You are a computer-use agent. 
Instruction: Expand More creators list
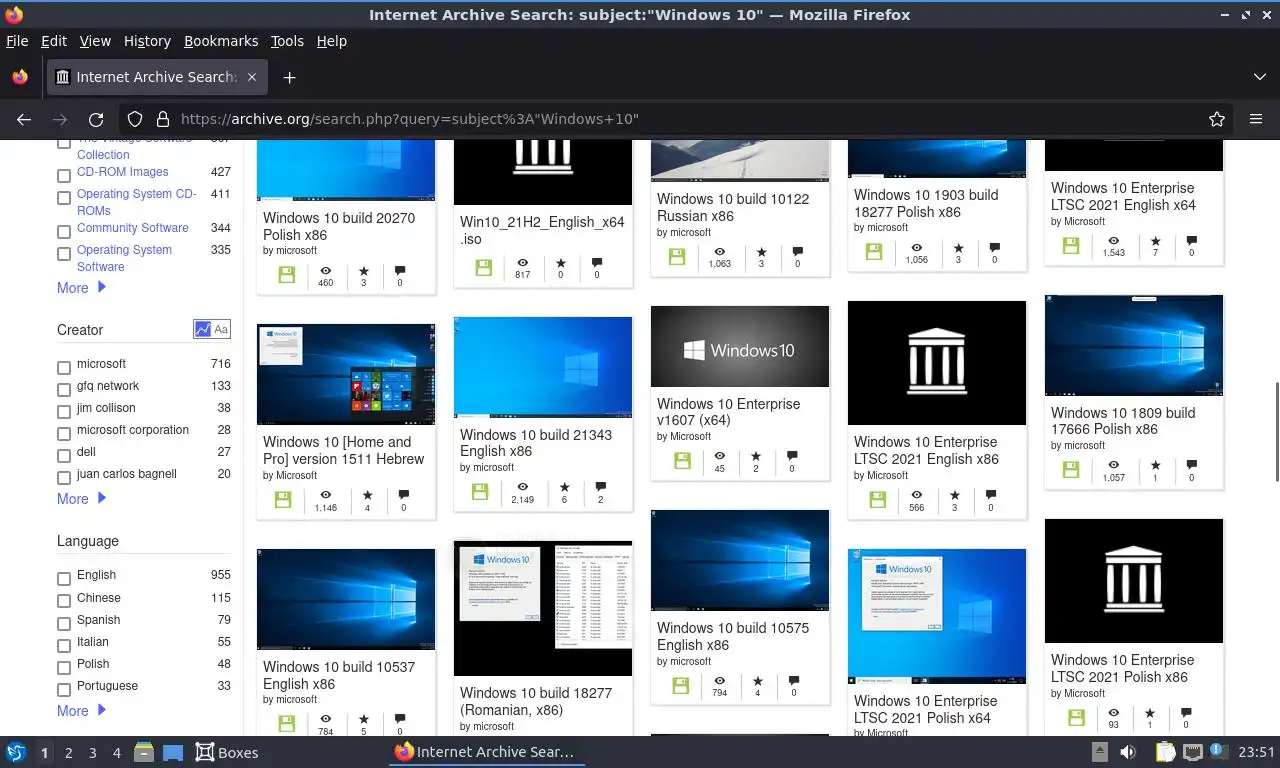pos(81,499)
